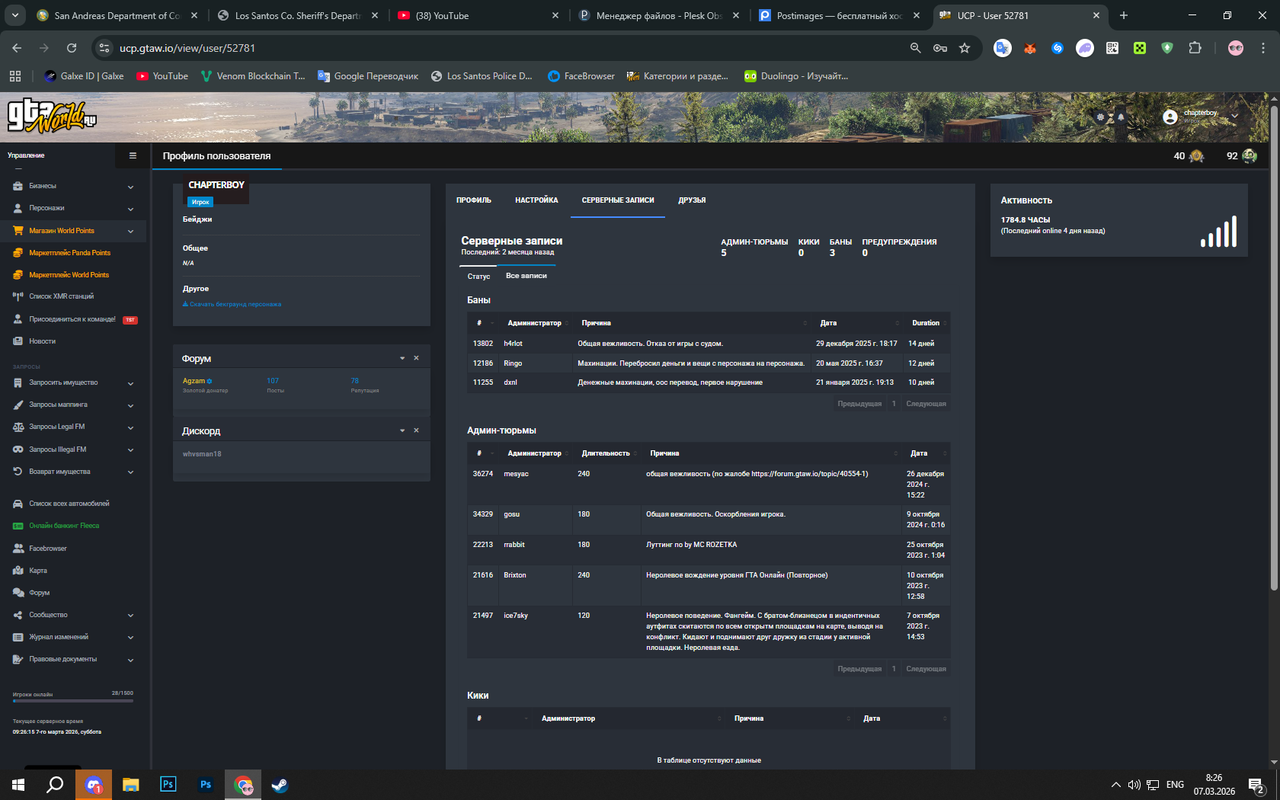The width and height of the screenshot is (1280, 800).
Task: Click Скачать бектраунд персонажа link
Action: [x=232, y=304]
